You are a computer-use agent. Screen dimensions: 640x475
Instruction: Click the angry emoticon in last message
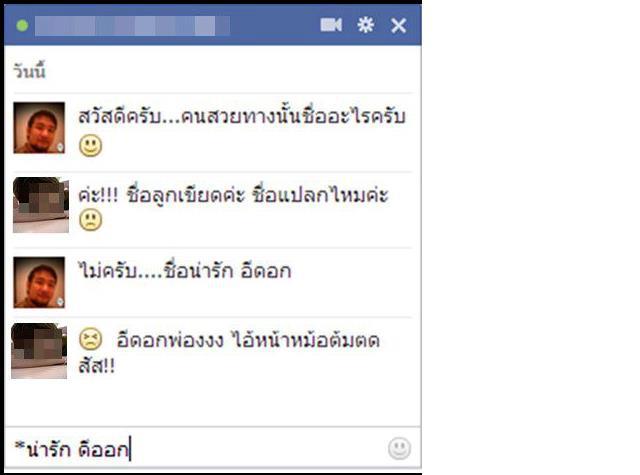[90, 339]
